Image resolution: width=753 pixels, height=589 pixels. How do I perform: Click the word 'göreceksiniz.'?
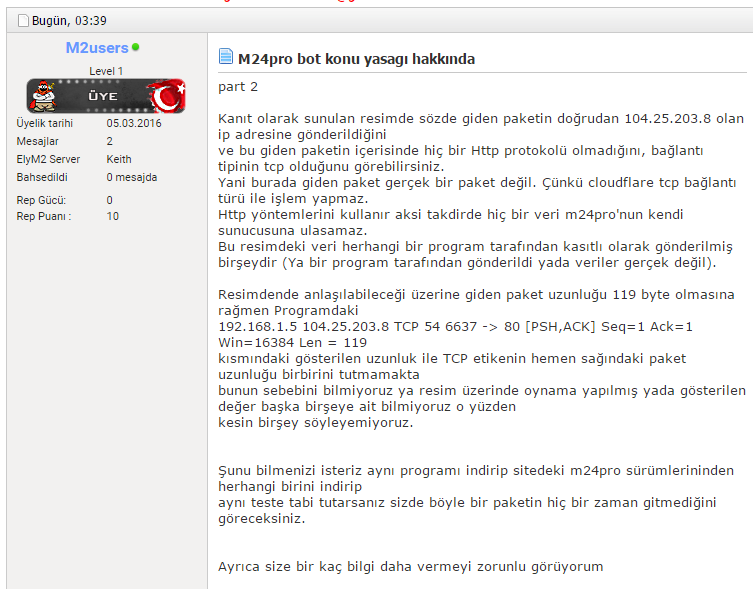[x=261, y=519]
